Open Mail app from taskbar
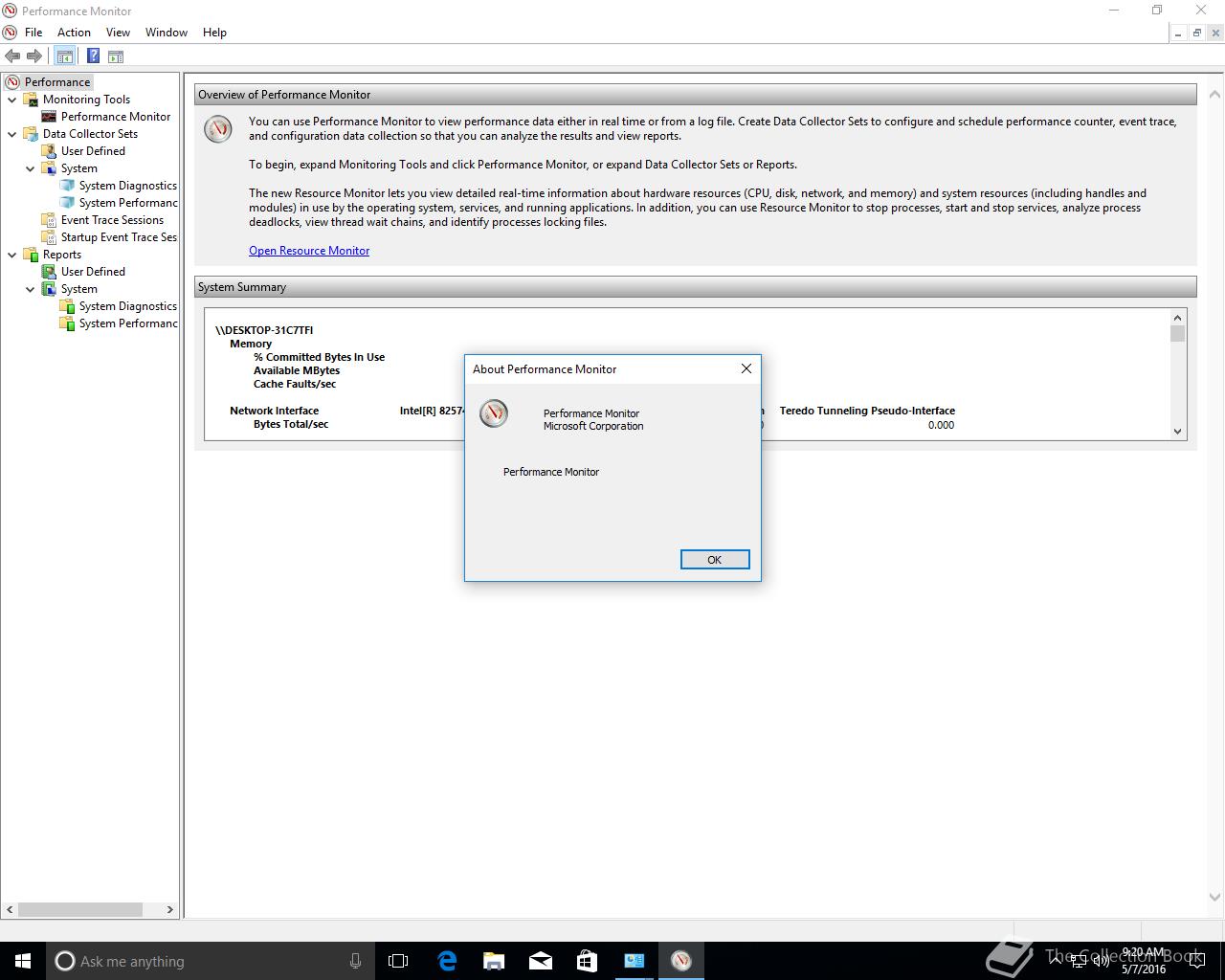The width and height of the screenshot is (1225, 980). click(x=541, y=961)
